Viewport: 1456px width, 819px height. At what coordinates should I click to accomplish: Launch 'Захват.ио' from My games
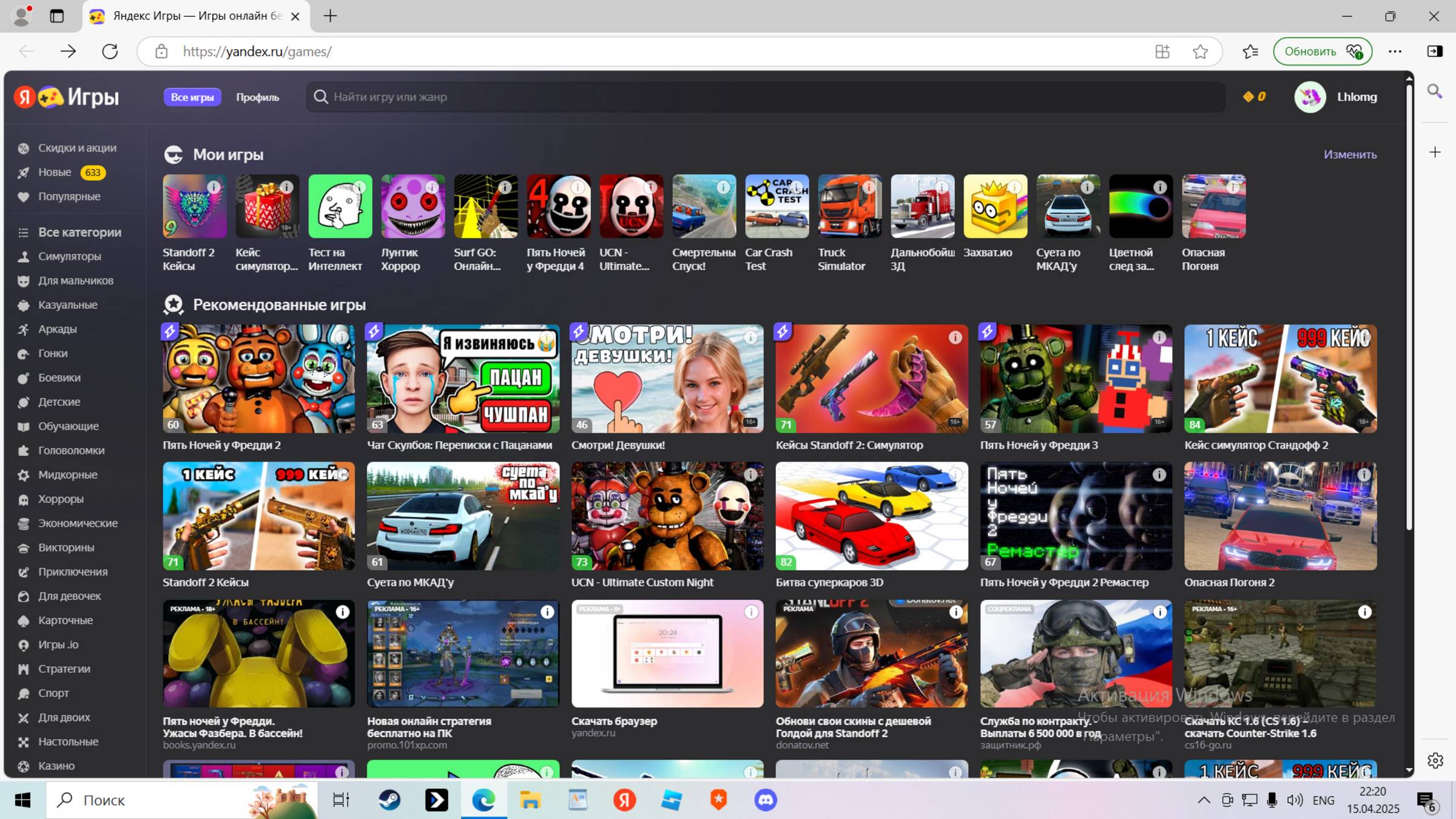point(996,206)
